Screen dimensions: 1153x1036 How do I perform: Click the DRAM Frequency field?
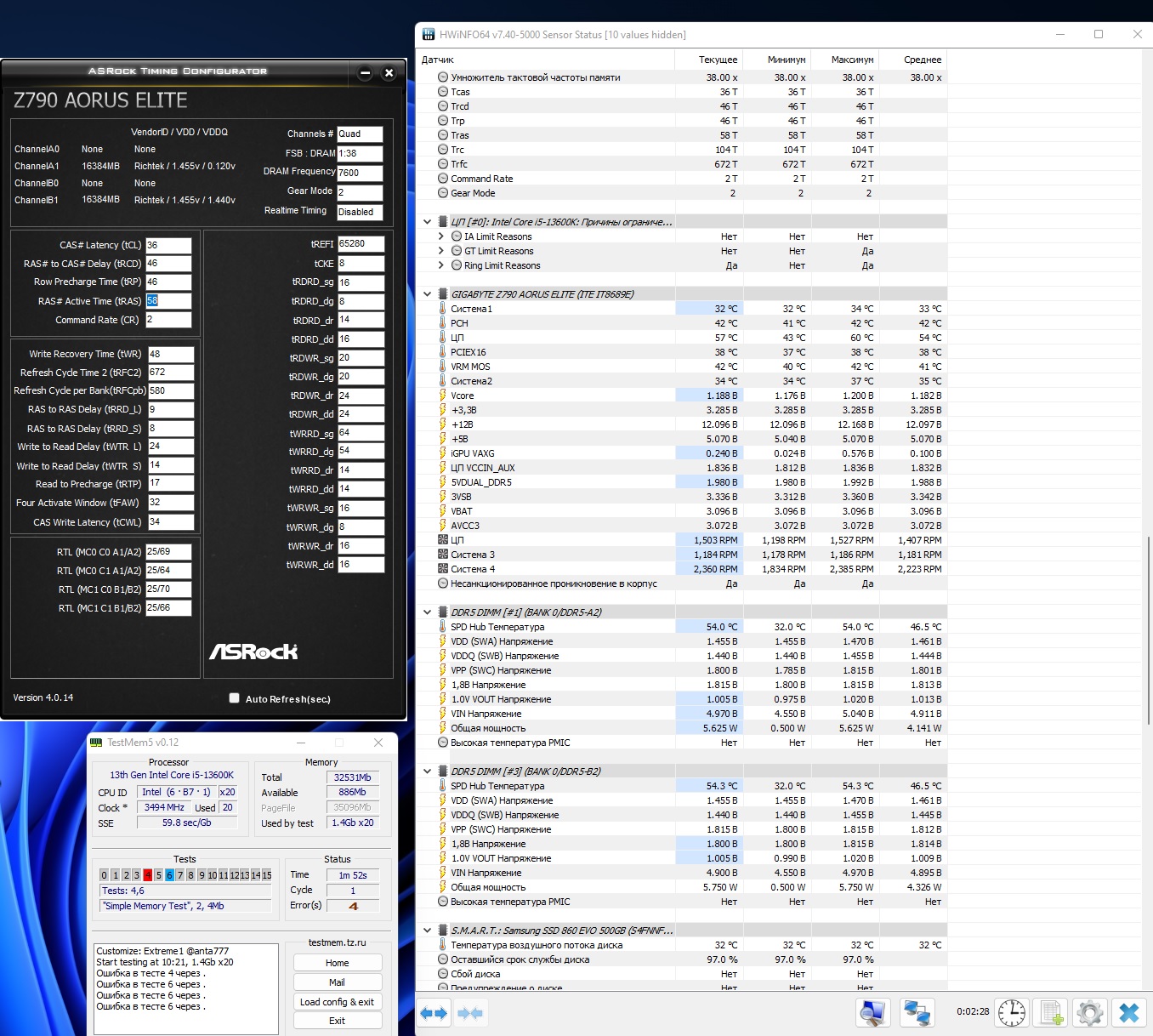[360, 173]
